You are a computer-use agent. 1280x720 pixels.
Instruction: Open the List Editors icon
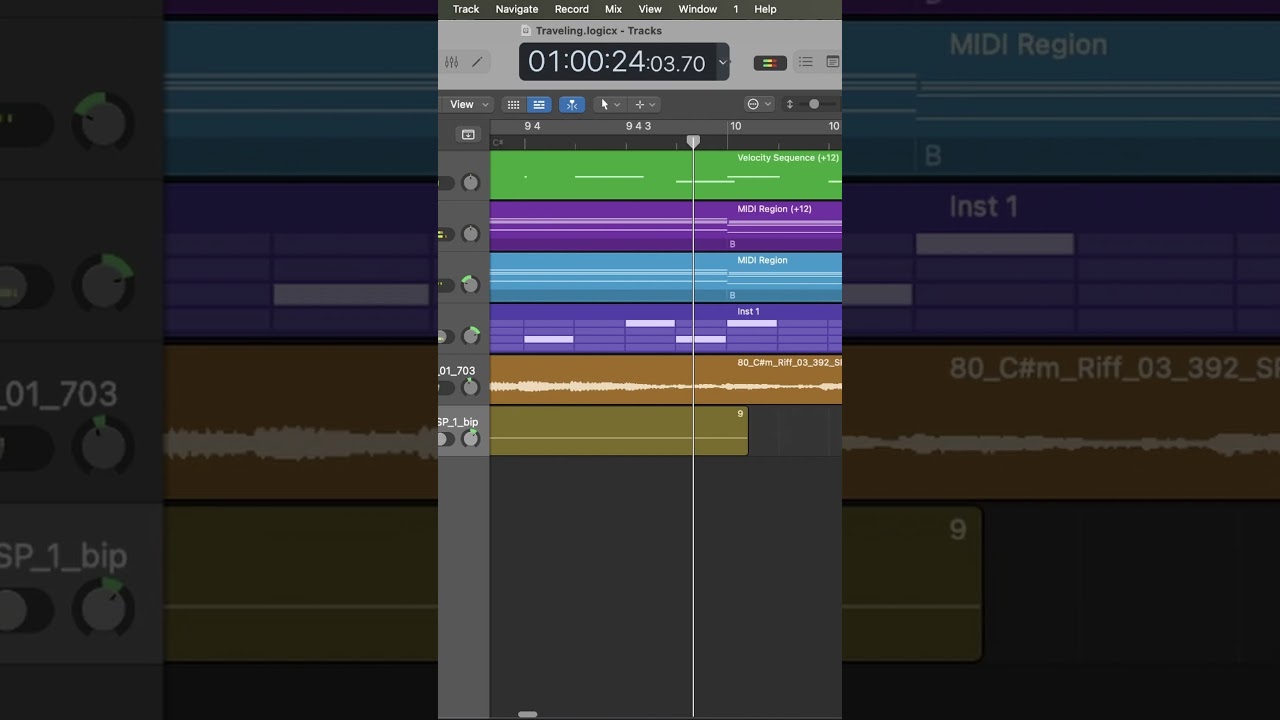(x=805, y=62)
